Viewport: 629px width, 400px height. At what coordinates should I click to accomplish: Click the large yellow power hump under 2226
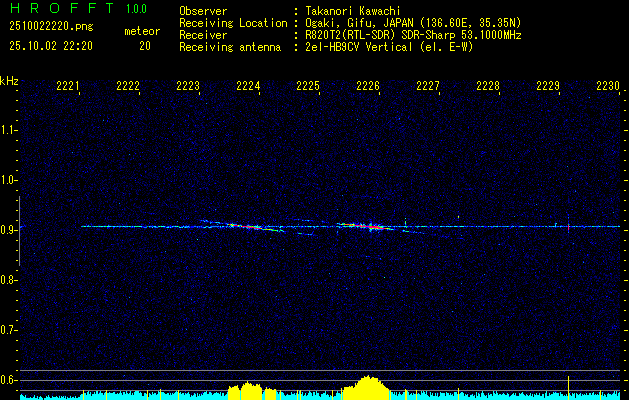click(365, 388)
